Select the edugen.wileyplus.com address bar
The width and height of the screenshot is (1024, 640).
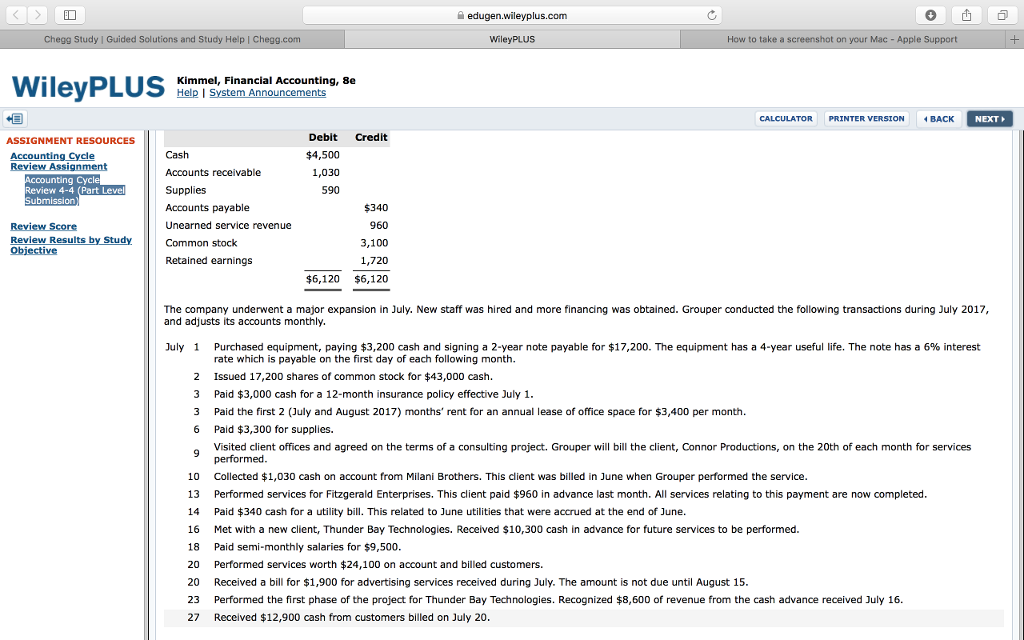pyautogui.click(x=512, y=15)
